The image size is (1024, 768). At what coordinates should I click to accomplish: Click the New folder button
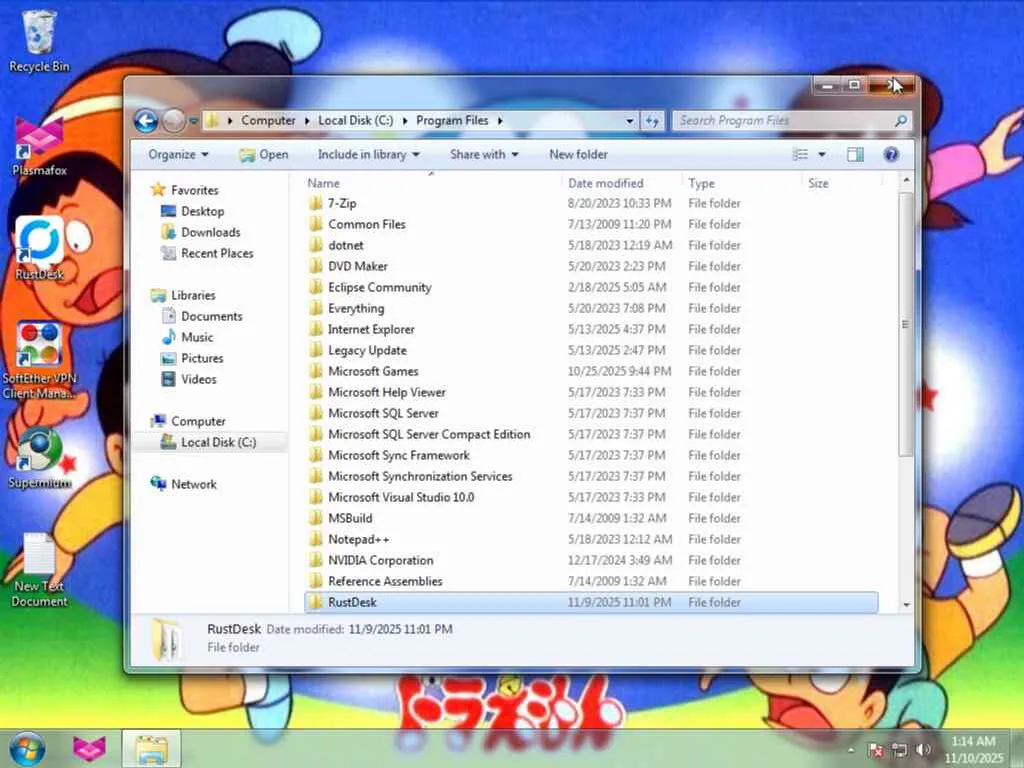click(579, 155)
